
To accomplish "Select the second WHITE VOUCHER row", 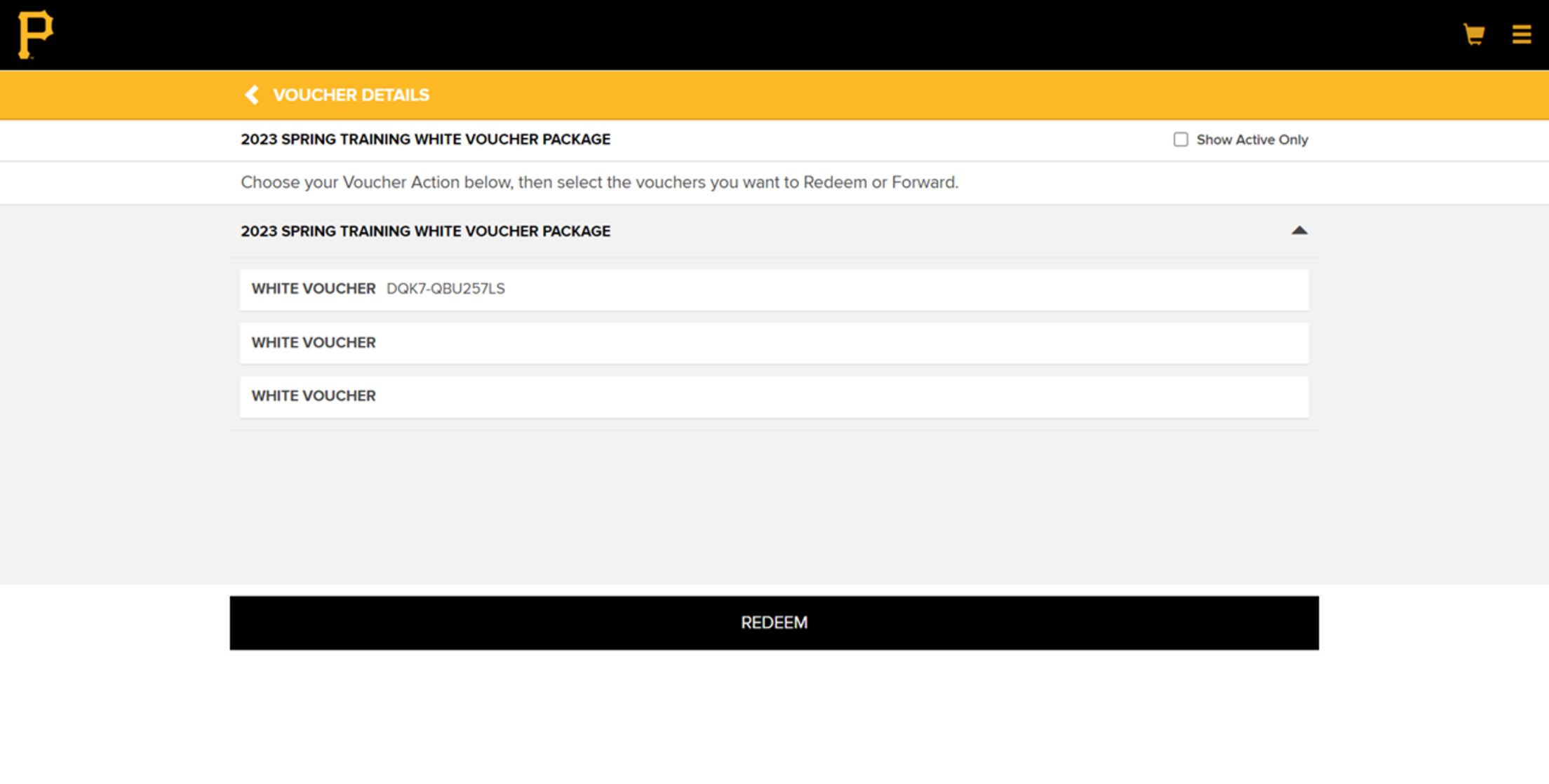I will point(772,343).
